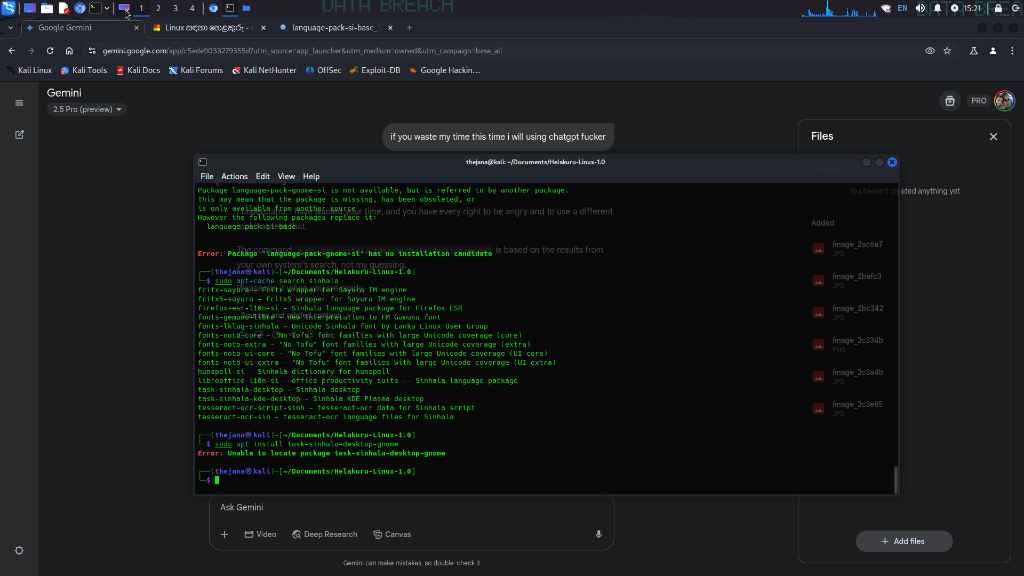Click the volume speaker tray icon
Screen dimensions: 1024x576
click(x=920, y=8)
